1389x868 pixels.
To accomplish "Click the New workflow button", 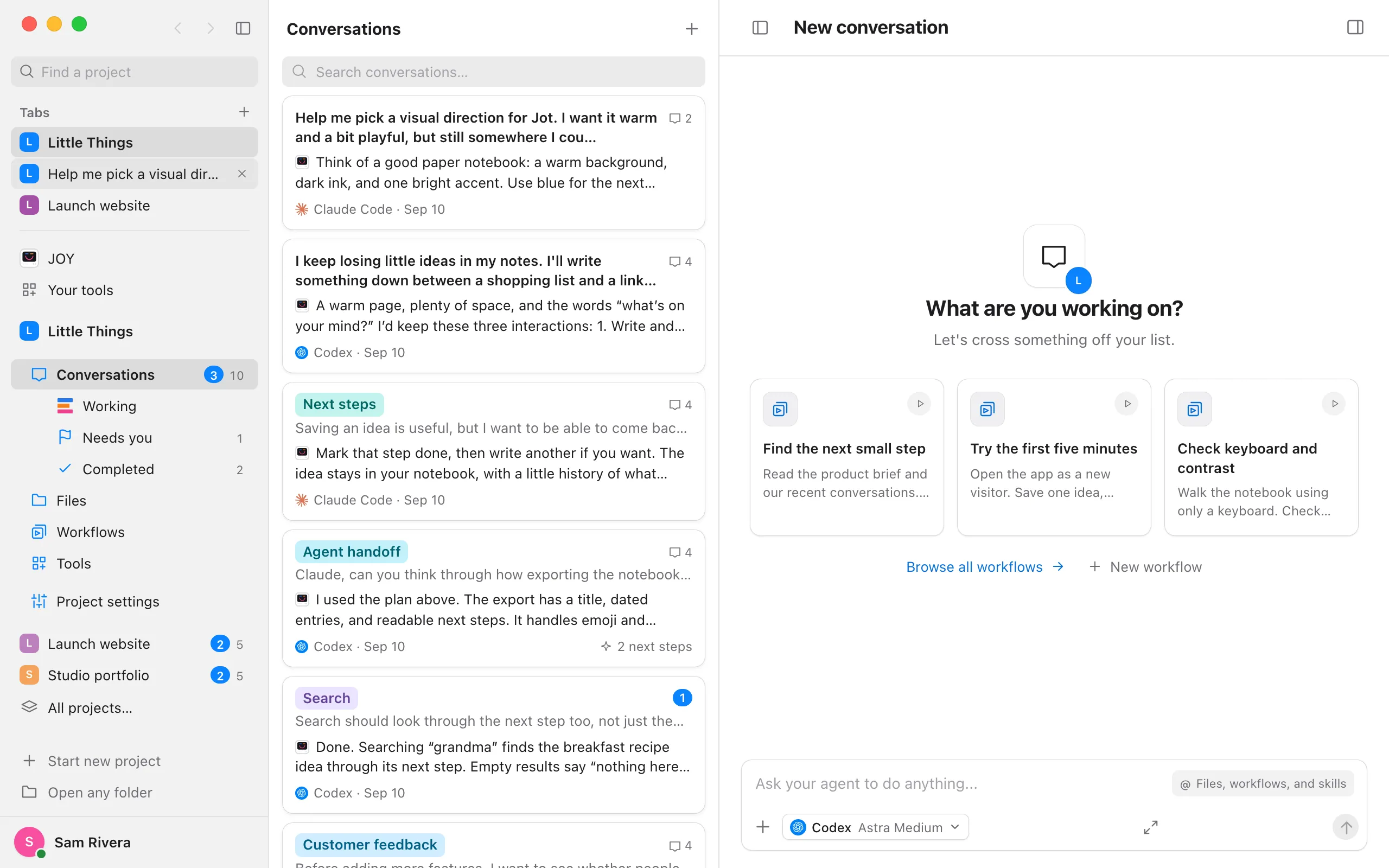I will pos(1145,566).
